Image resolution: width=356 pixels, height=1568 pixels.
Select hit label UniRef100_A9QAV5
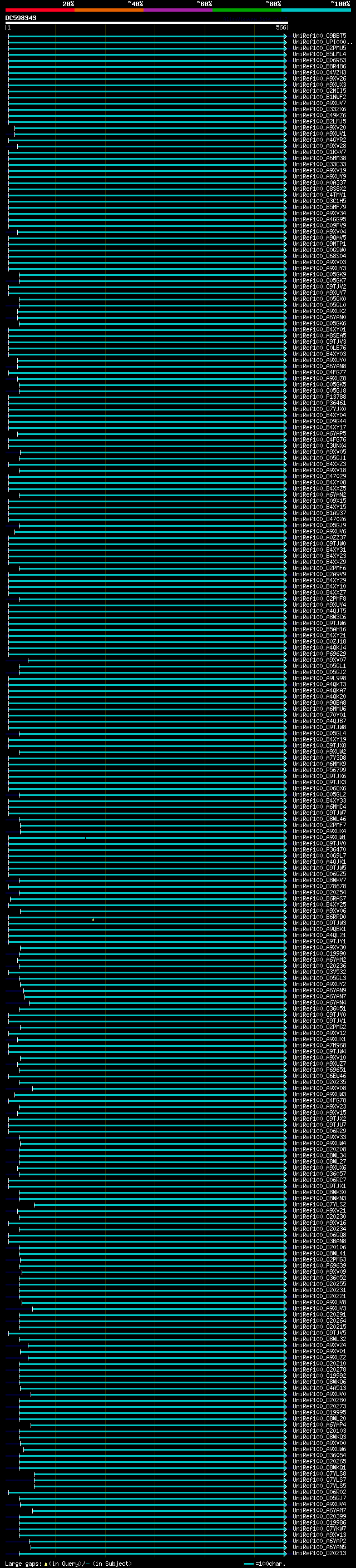(x=319, y=238)
